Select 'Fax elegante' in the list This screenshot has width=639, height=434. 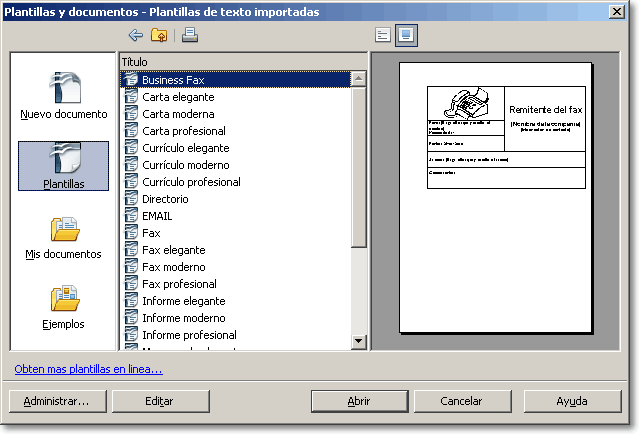174,250
